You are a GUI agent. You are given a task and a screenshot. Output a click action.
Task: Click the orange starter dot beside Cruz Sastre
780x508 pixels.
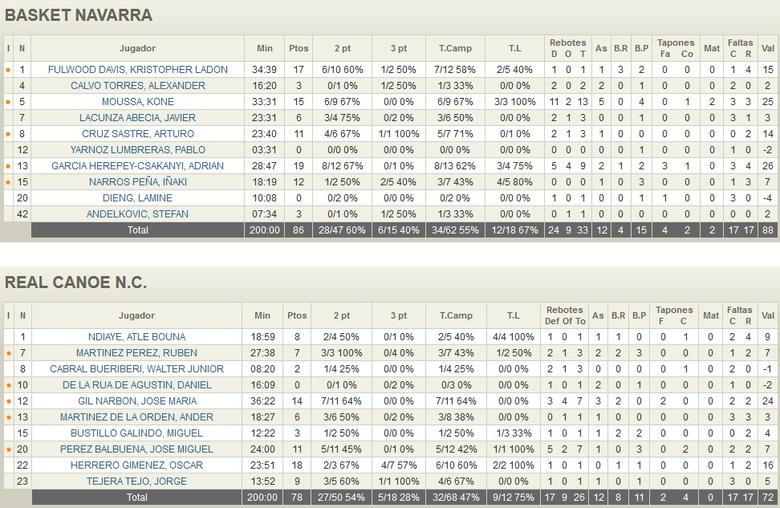[8, 134]
